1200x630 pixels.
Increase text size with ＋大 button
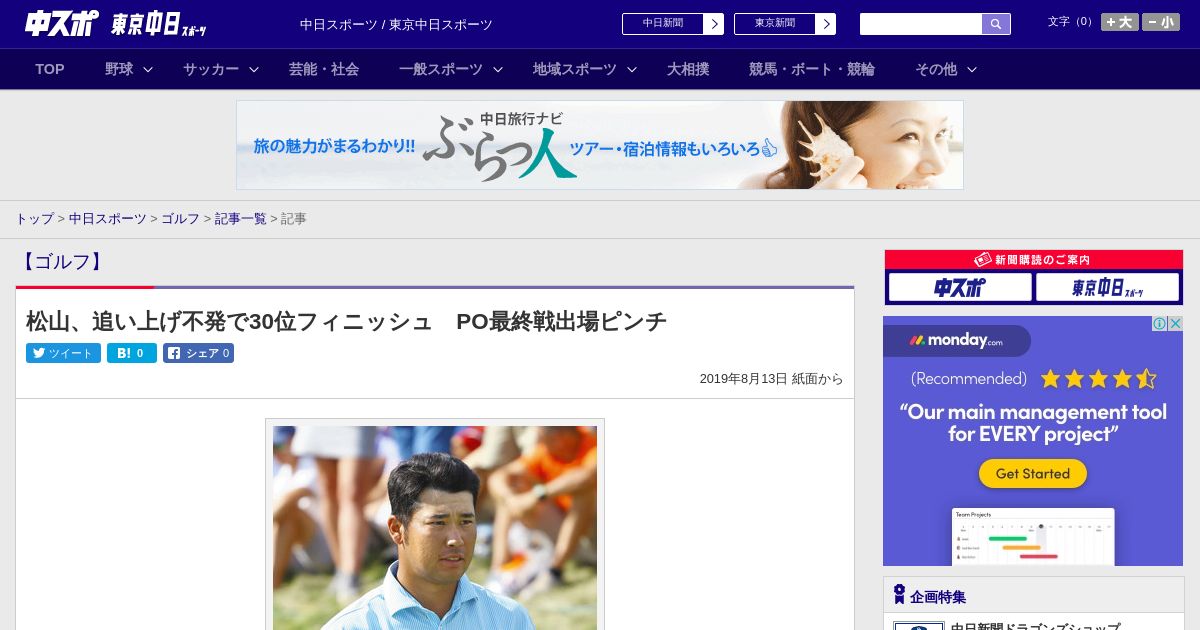coord(1119,22)
